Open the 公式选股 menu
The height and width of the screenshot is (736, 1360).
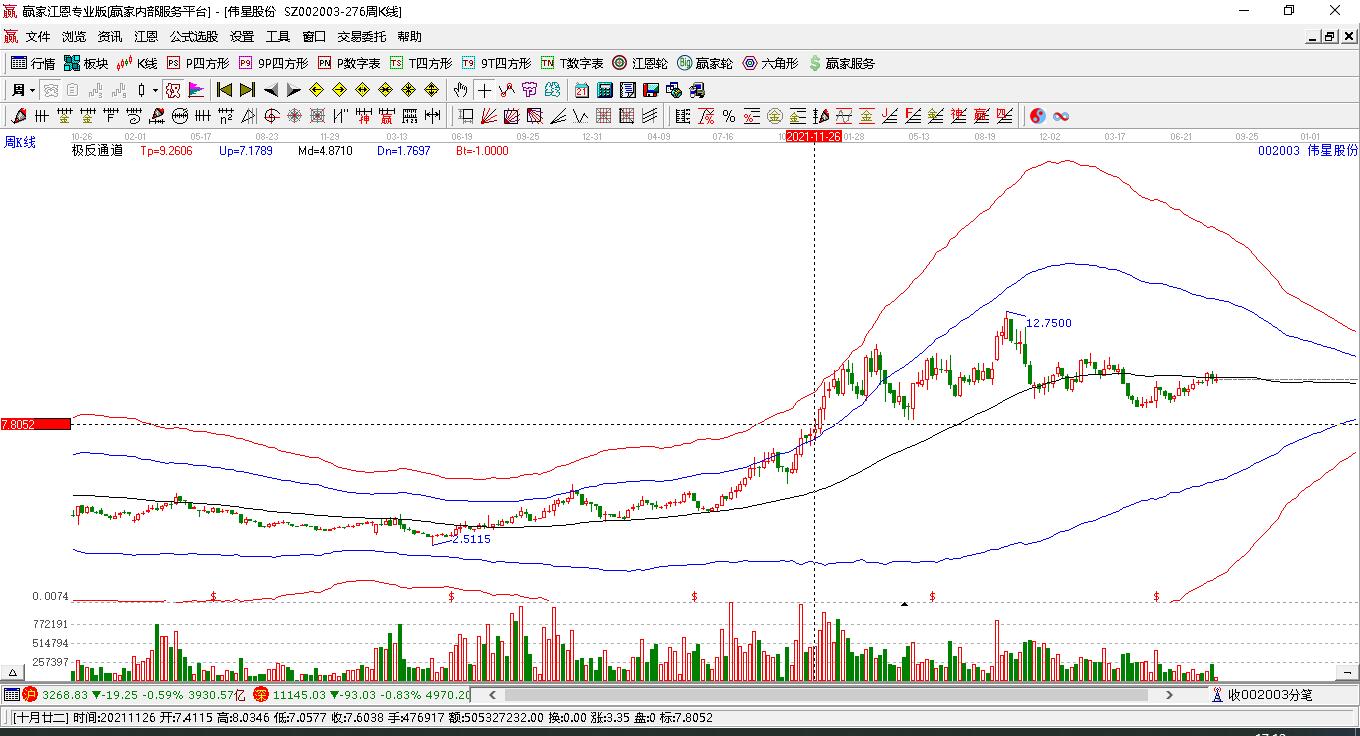[x=194, y=37]
